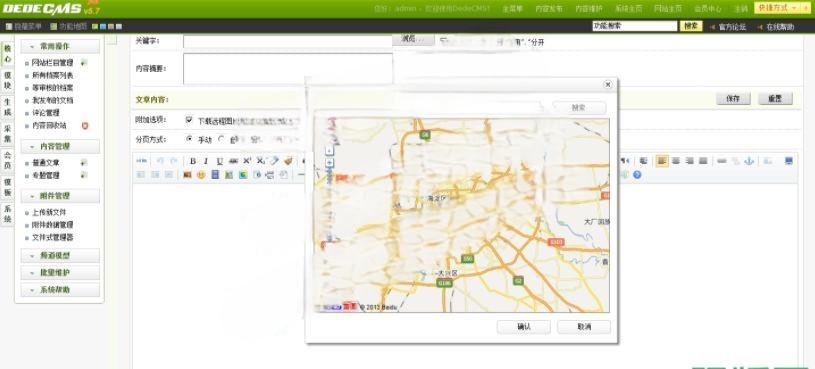The width and height of the screenshot is (815, 369).
Task: Click the 重置 button
Action: [775, 99]
